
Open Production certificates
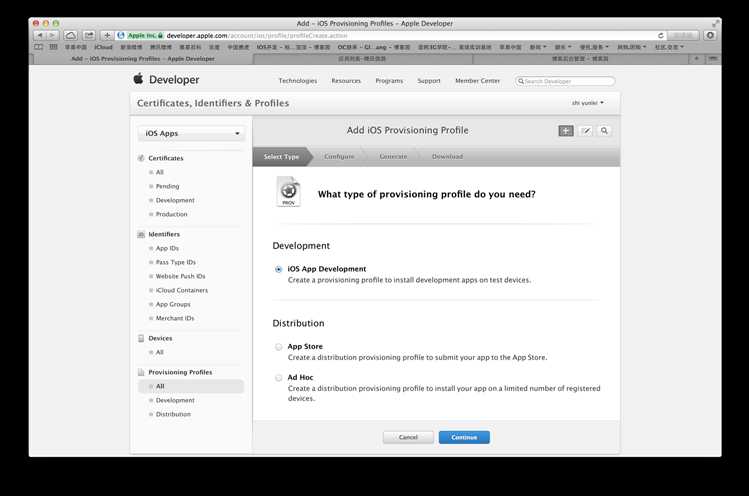171,214
